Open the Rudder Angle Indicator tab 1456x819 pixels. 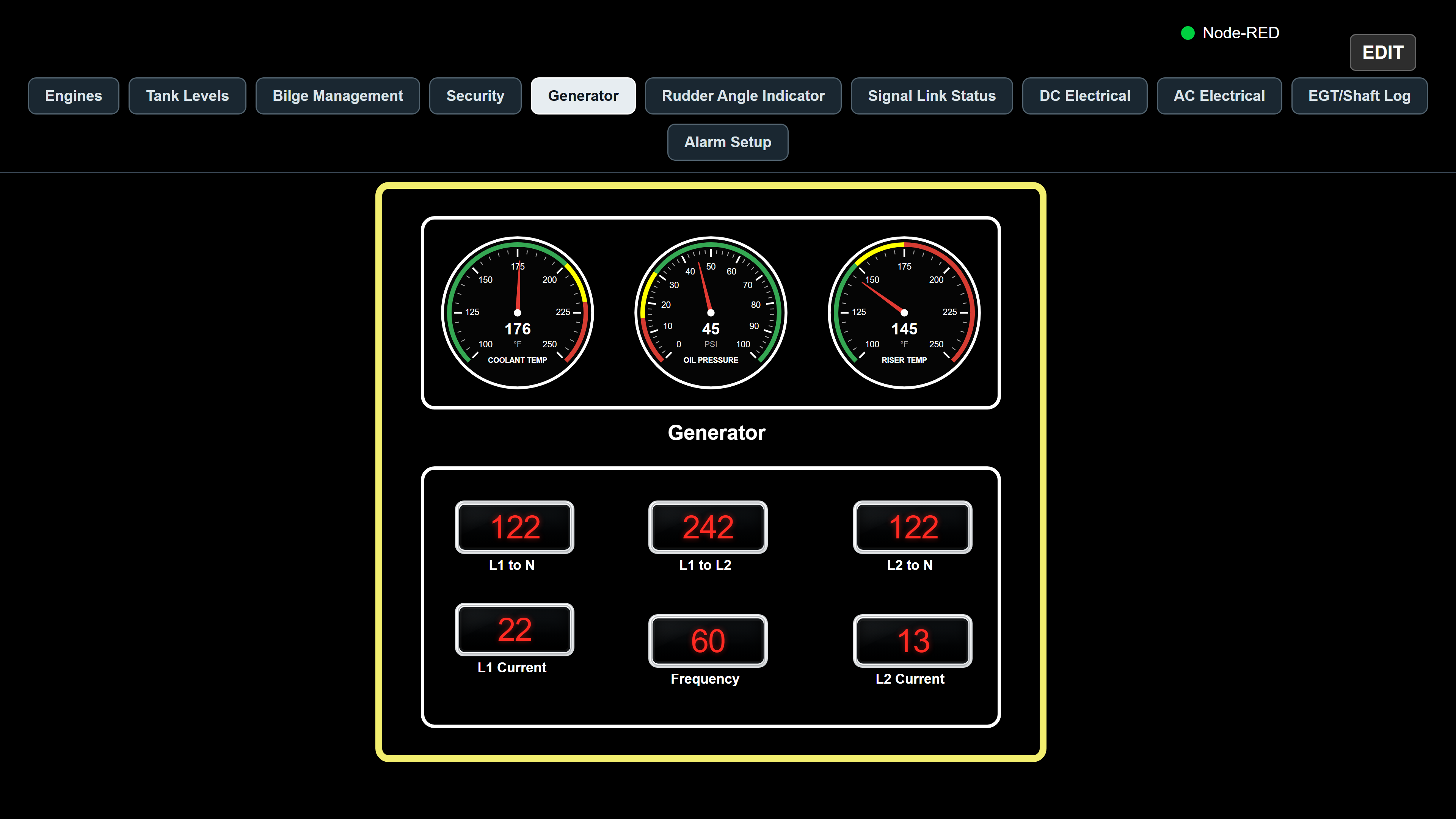pos(743,96)
